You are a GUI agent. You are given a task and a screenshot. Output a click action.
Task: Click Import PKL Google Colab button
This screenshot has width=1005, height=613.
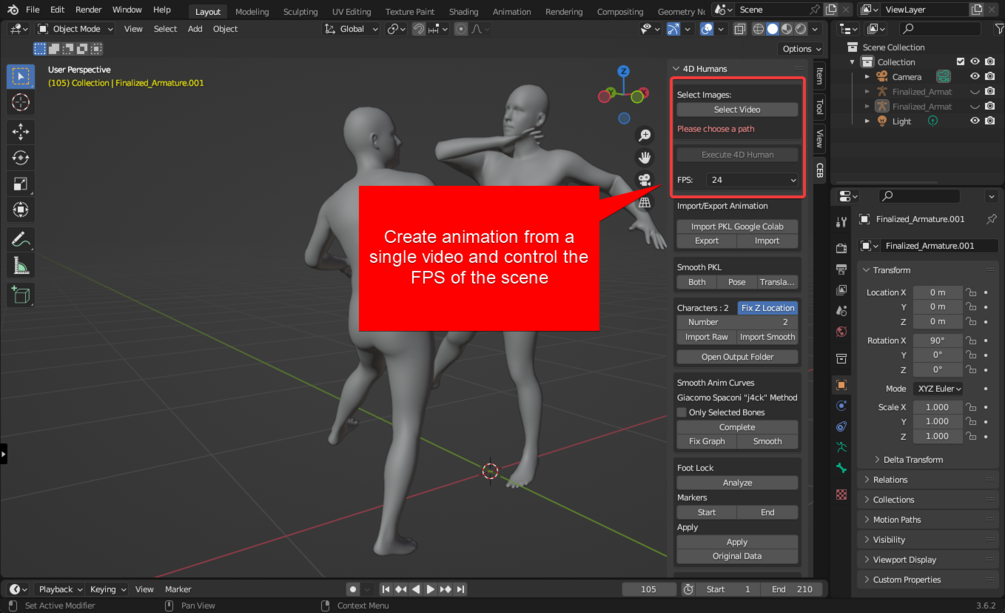(x=737, y=226)
